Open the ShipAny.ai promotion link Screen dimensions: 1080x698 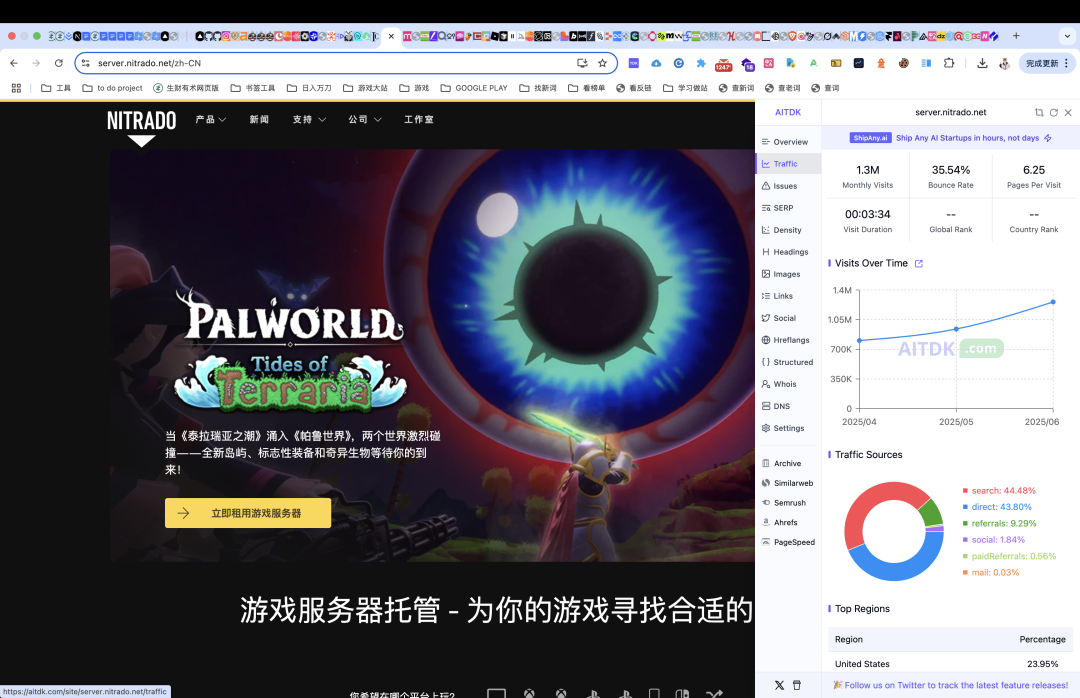pos(951,138)
